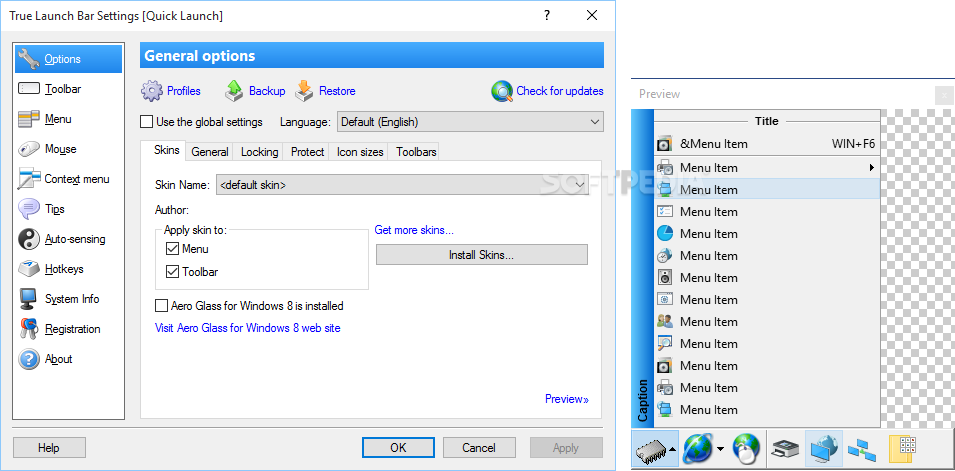
Task: Open Visit Aero Glass web site link
Action: click(x=248, y=328)
